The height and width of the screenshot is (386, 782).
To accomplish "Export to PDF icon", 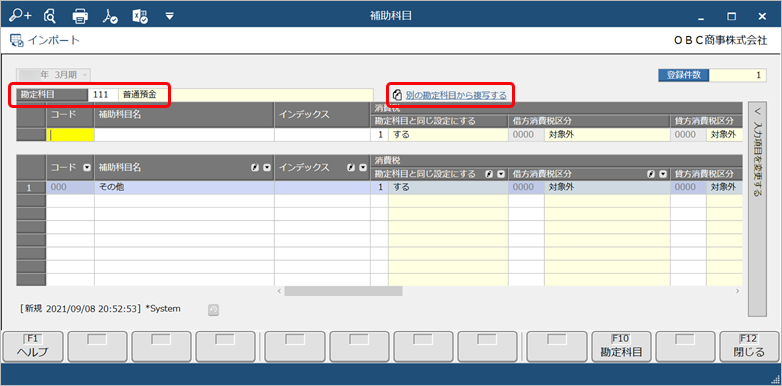I will (x=110, y=16).
